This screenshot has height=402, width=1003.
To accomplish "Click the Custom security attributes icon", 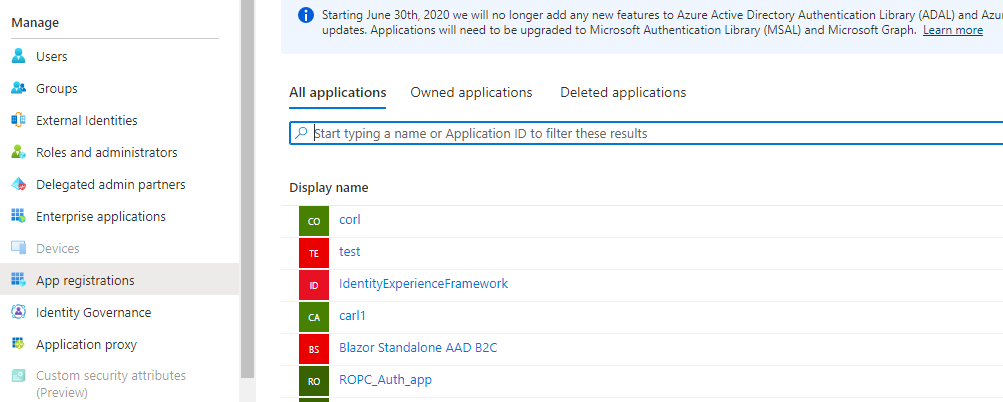I will pyautogui.click(x=19, y=376).
